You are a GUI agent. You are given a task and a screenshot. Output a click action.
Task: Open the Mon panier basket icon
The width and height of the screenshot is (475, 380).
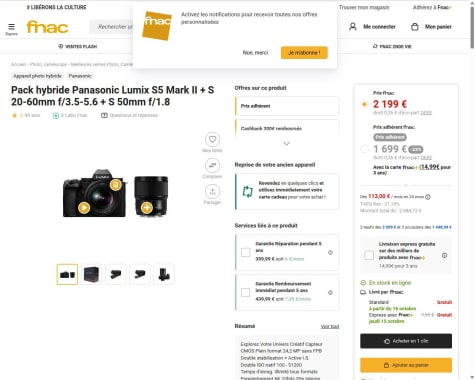[x=415, y=27]
